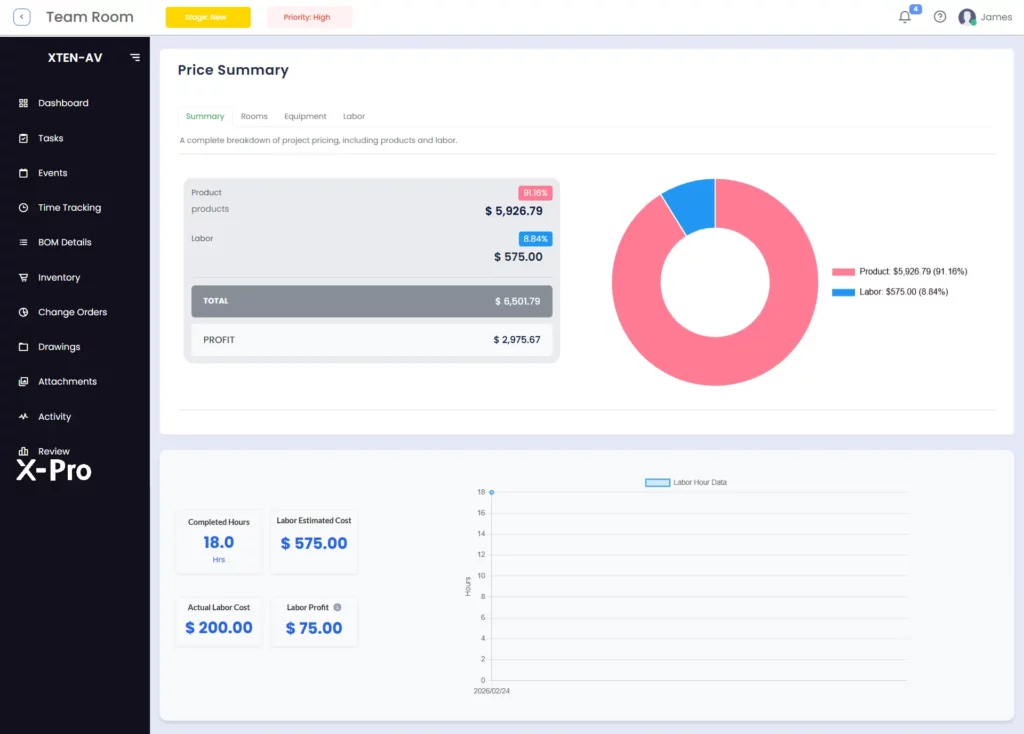Open the notifications bell

904,17
